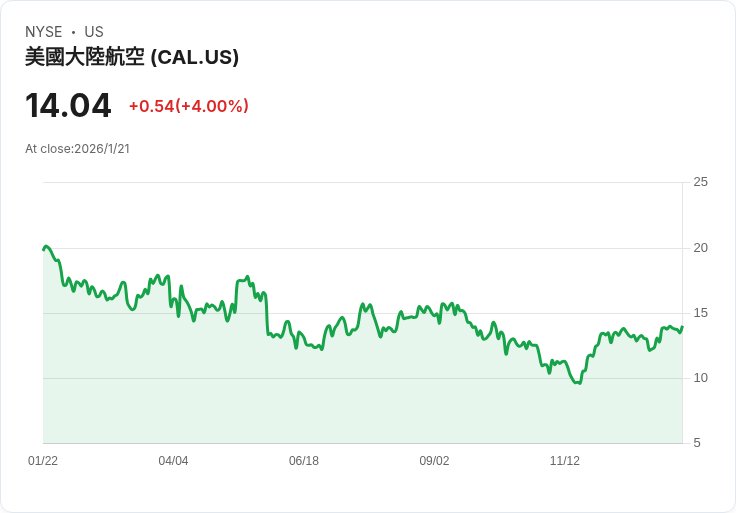Click the leftmost starting point of the green price line
This screenshot has height=513, width=736.
pos(44,249)
